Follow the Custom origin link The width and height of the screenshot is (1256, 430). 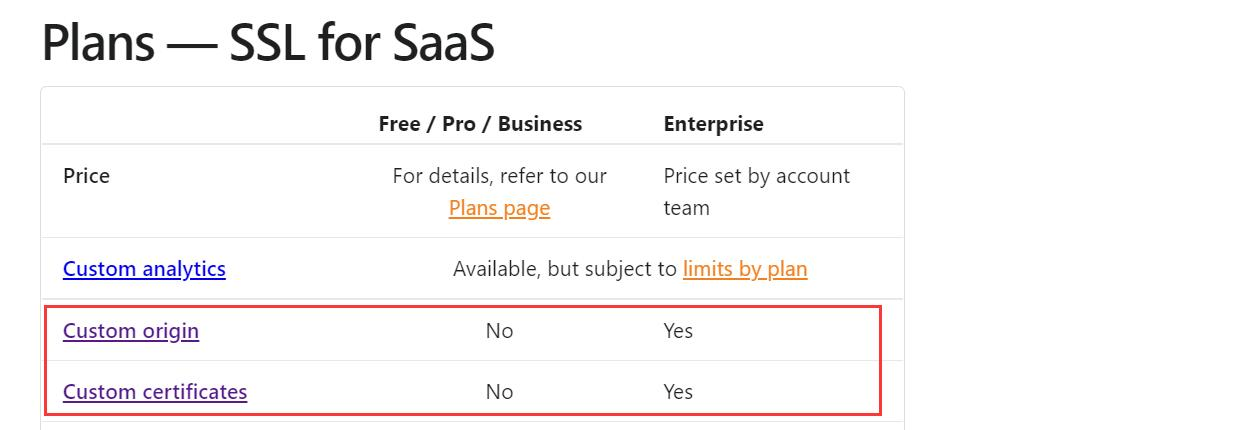pos(131,331)
